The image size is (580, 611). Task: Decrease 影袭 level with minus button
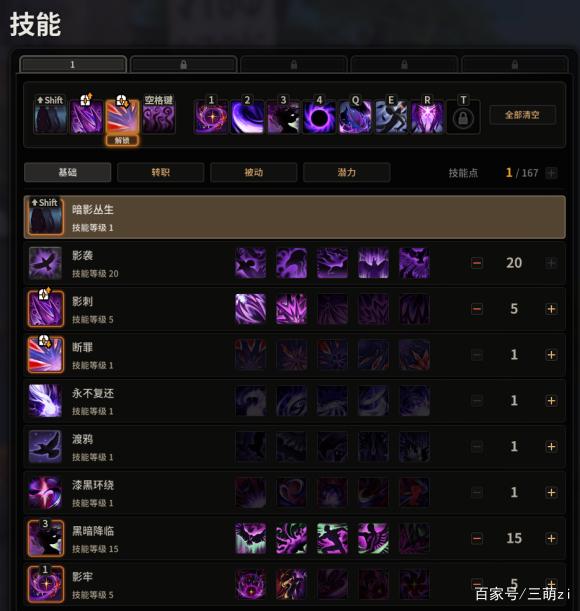click(477, 263)
